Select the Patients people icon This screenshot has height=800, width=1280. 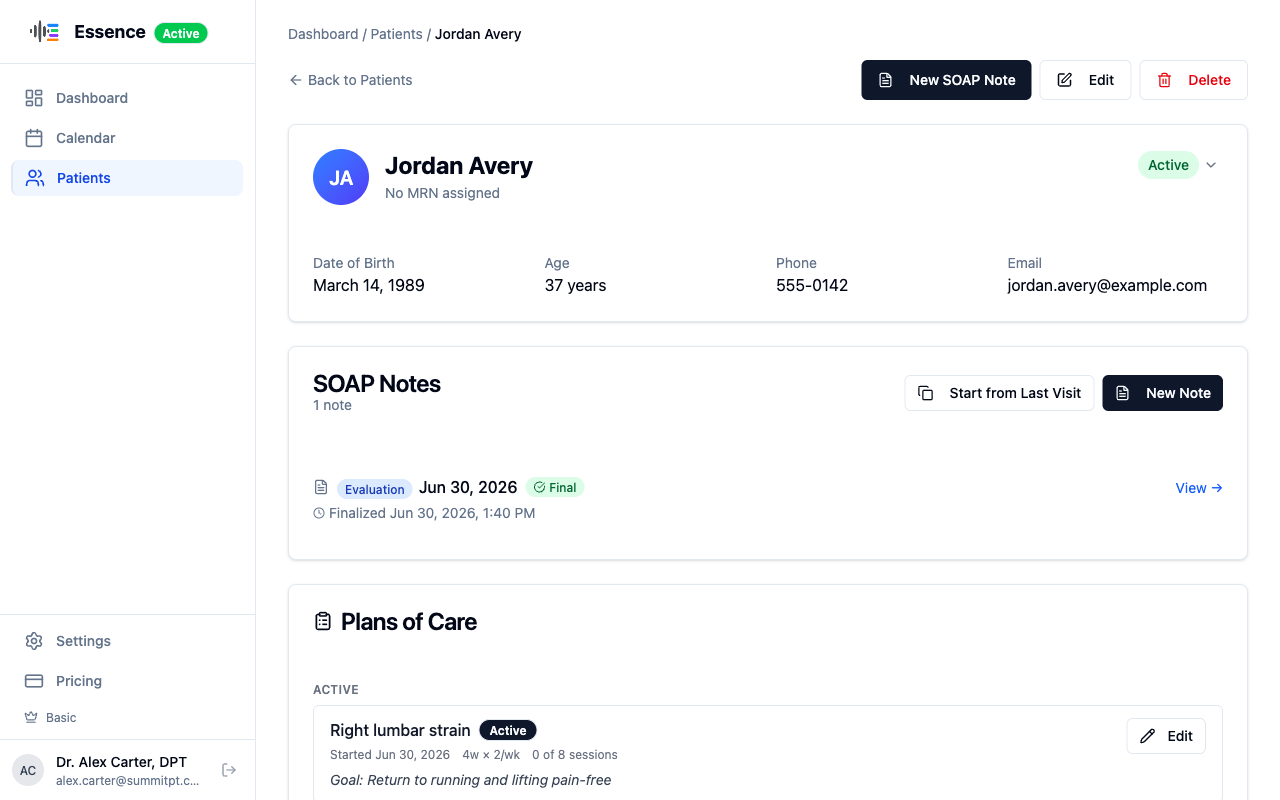35,178
